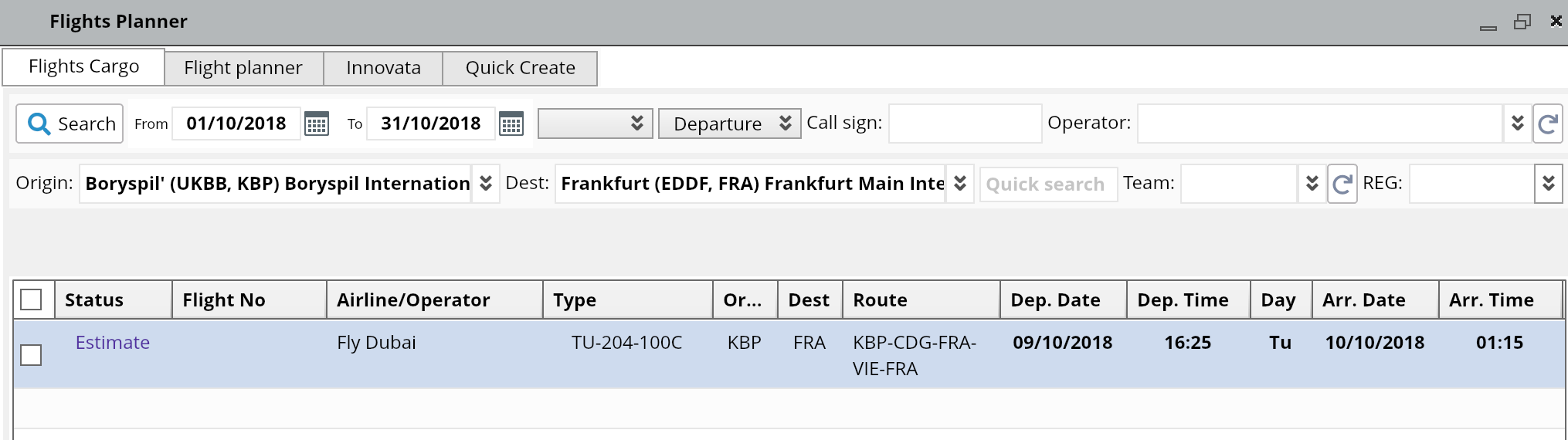Restore the Flights Planner window size
The image size is (1568, 440).
(x=1522, y=22)
